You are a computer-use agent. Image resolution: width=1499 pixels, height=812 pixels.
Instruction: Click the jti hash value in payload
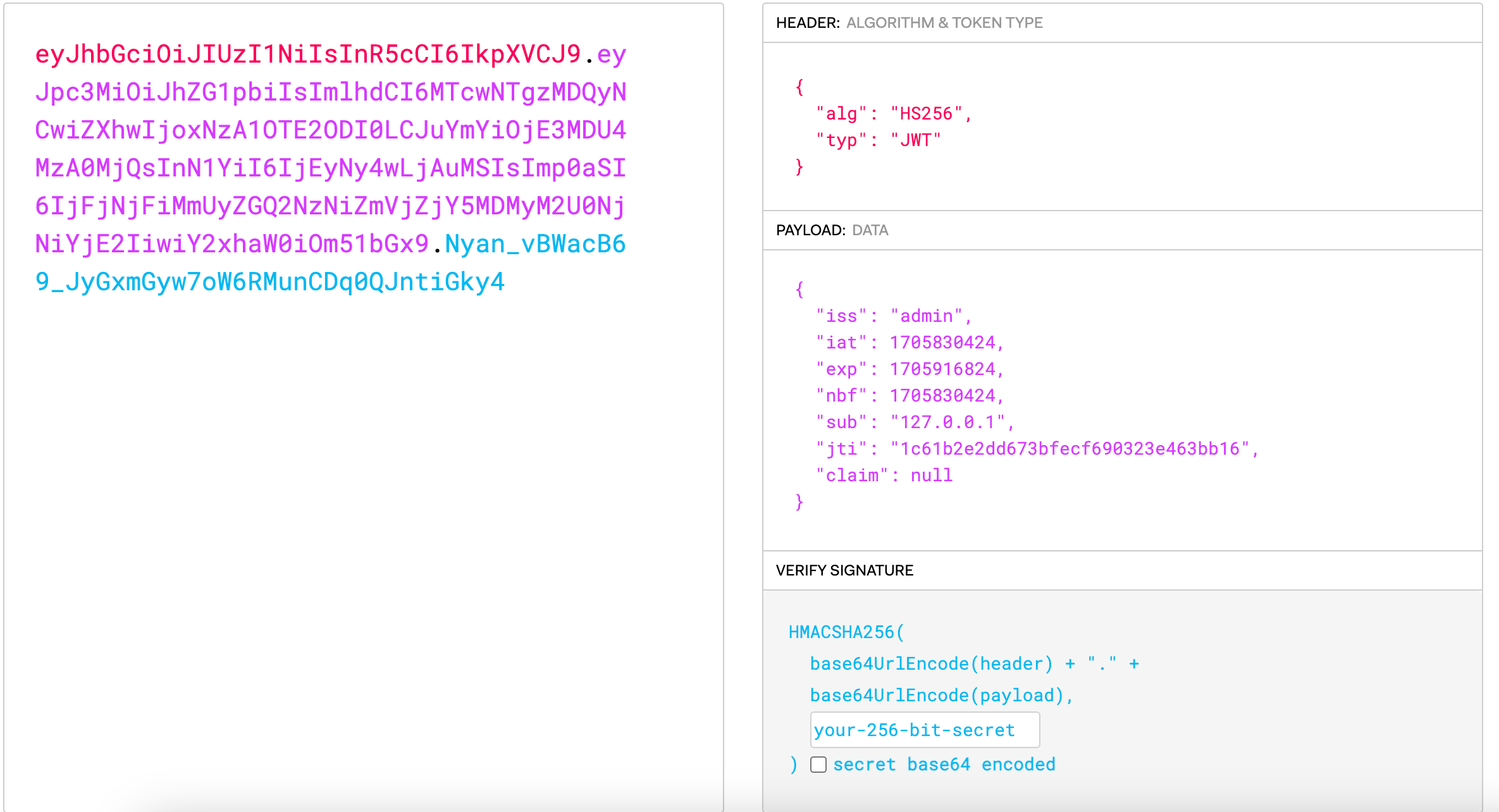pos(1070,449)
